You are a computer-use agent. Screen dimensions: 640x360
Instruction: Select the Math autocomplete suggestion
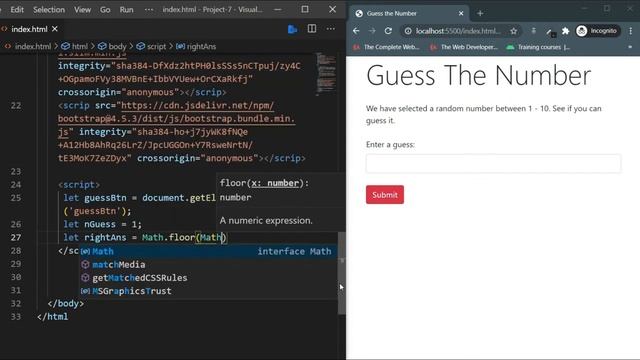pos(208,251)
